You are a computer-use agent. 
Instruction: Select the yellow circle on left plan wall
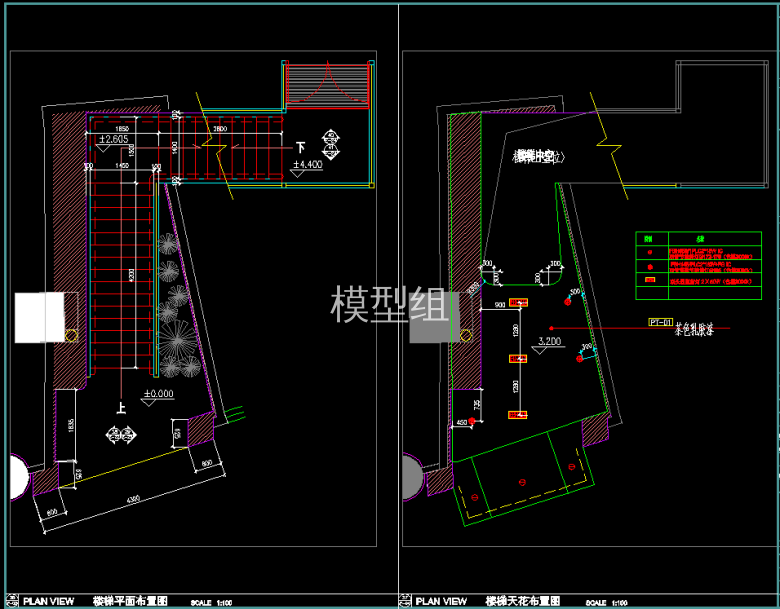point(71,334)
